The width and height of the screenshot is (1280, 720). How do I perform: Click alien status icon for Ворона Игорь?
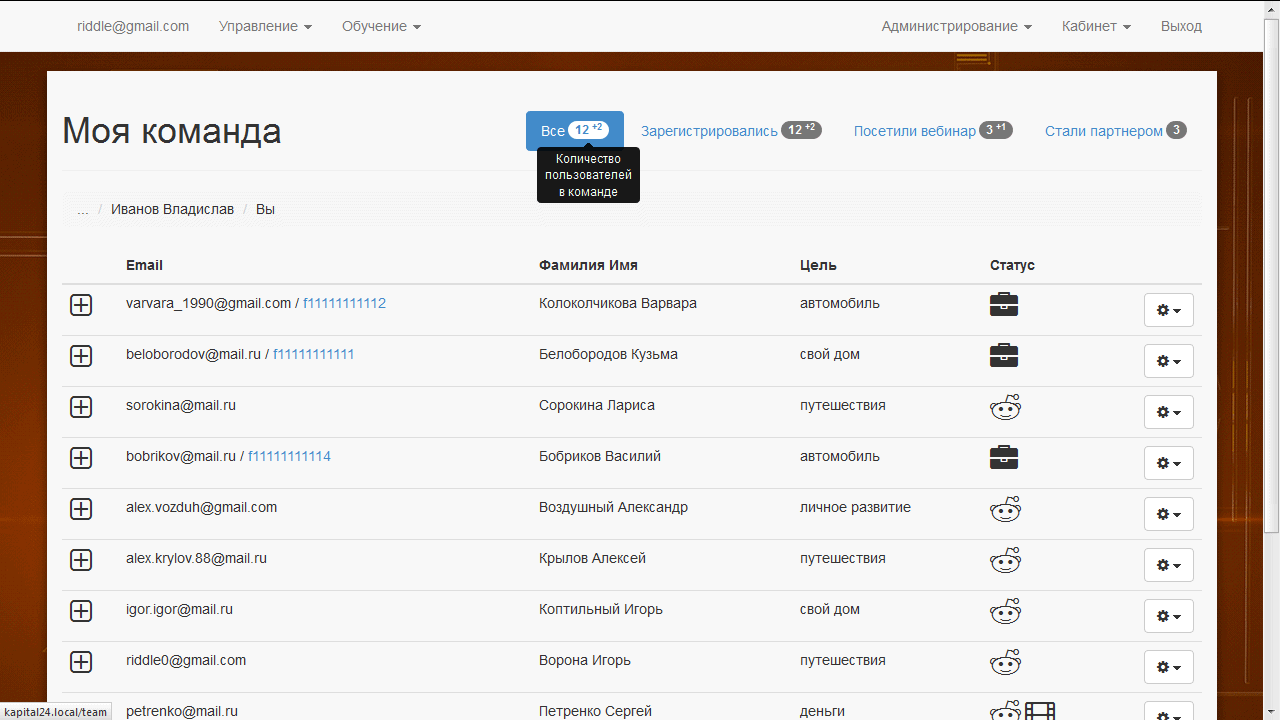click(x=1005, y=662)
